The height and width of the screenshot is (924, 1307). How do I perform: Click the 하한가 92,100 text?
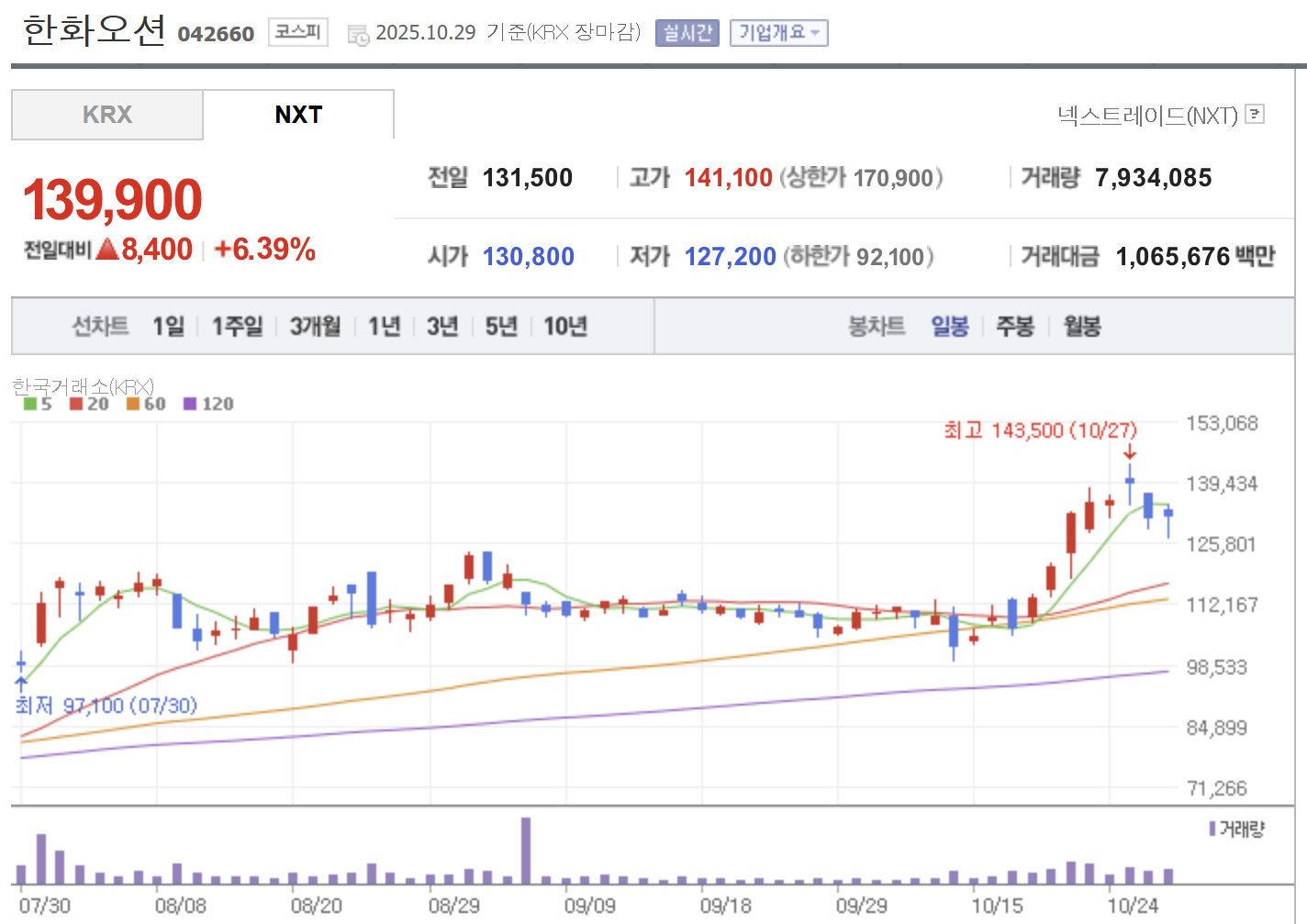pyautogui.click(x=858, y=256)
